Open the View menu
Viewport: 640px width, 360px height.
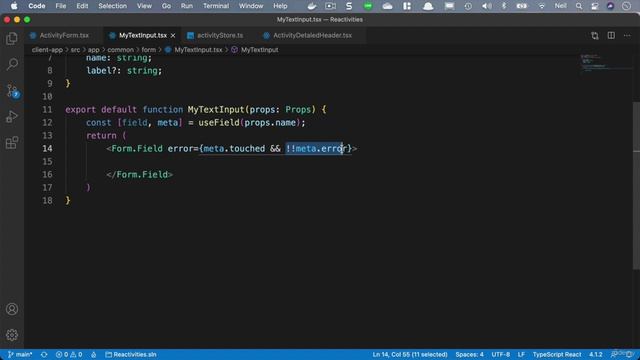(144, 6)
